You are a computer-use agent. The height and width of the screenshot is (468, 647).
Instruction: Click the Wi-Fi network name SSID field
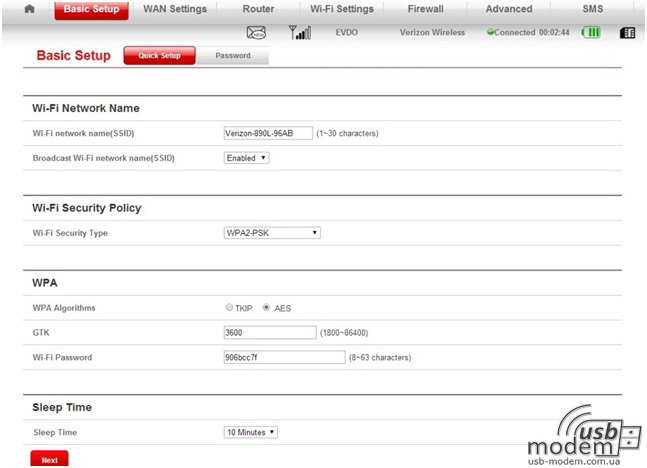click(268, 132)
